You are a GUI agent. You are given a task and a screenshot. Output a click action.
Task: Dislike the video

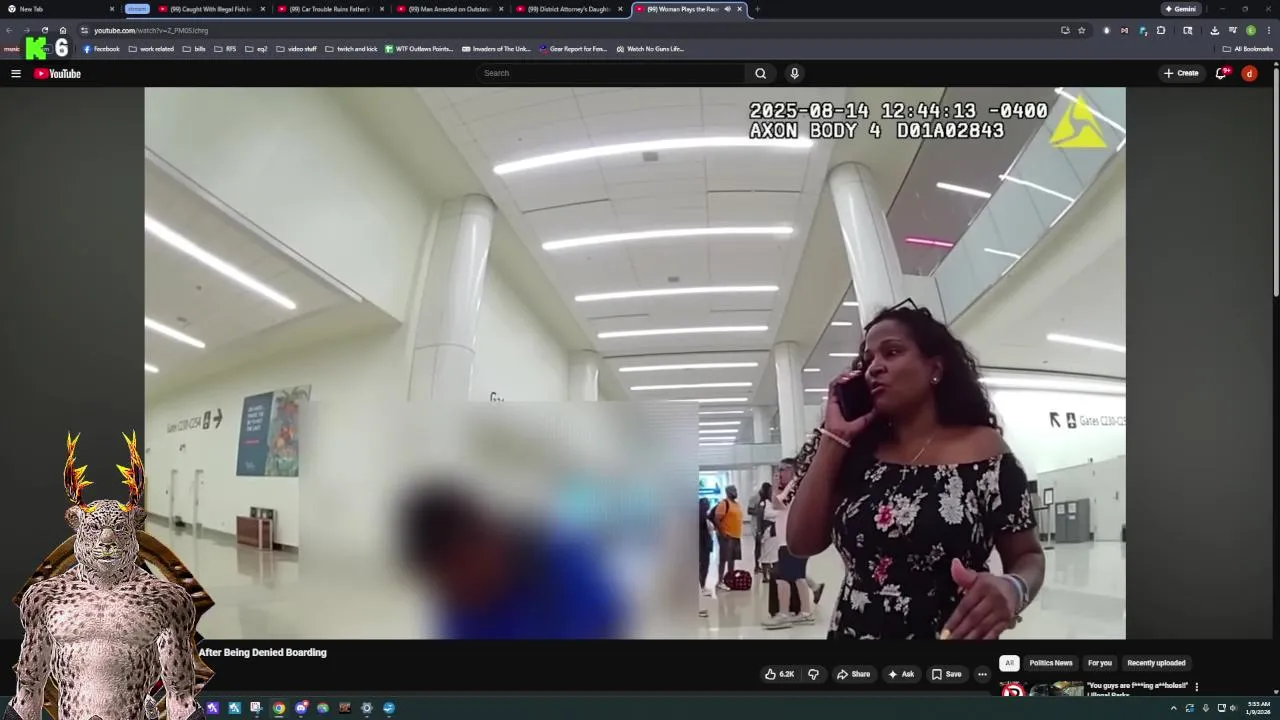(x=813, y=674)
